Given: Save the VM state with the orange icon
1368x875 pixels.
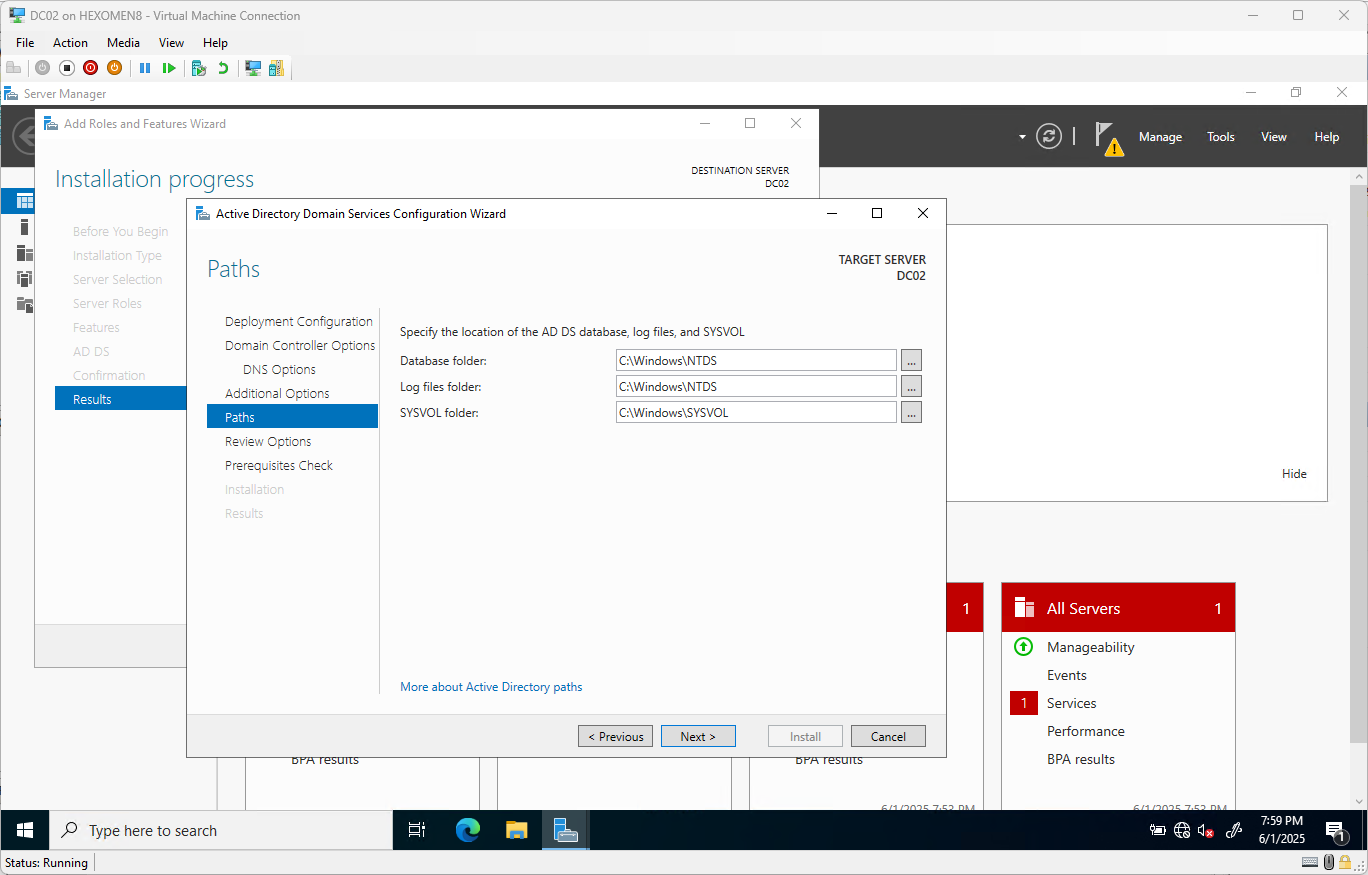Looking at the screenshot, I should [x=114, y=68].
